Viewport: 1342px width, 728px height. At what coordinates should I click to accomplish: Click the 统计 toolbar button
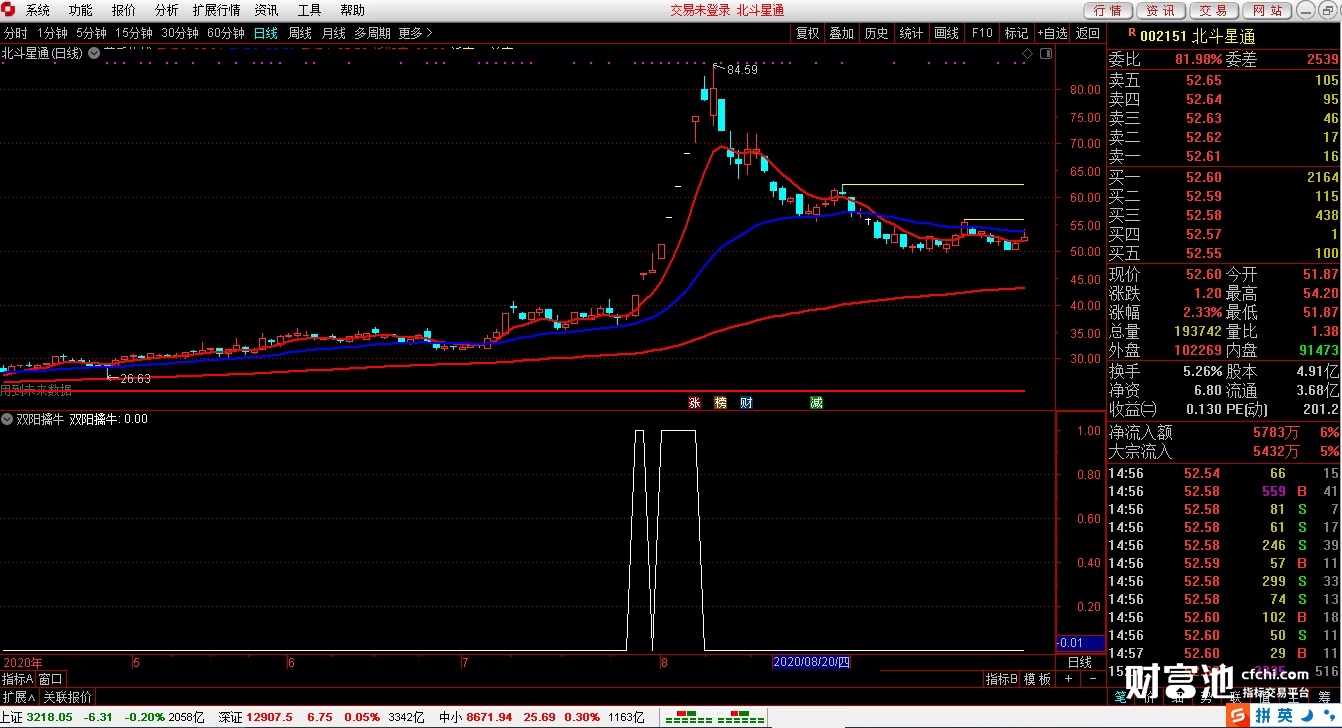[912, 33]
